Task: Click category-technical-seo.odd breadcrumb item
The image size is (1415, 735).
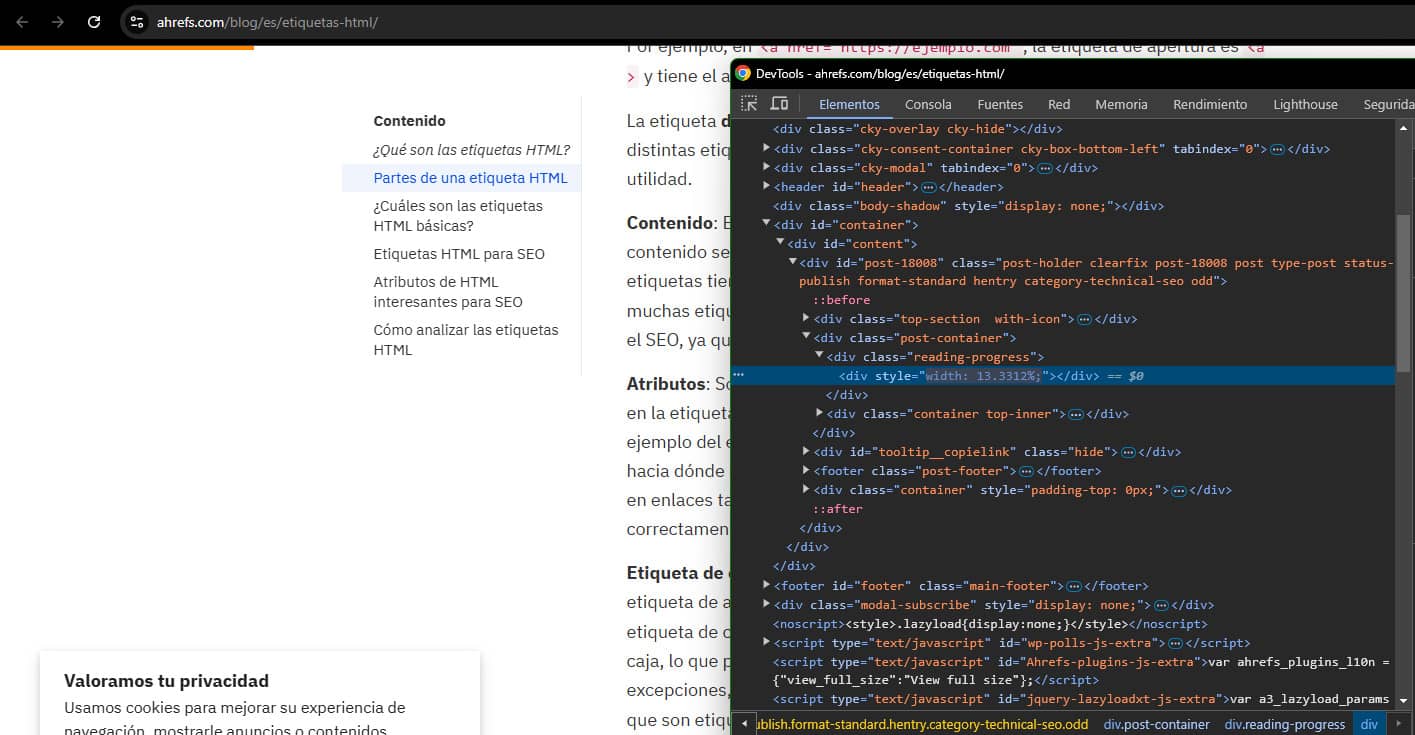Action: tap(920, 724)
